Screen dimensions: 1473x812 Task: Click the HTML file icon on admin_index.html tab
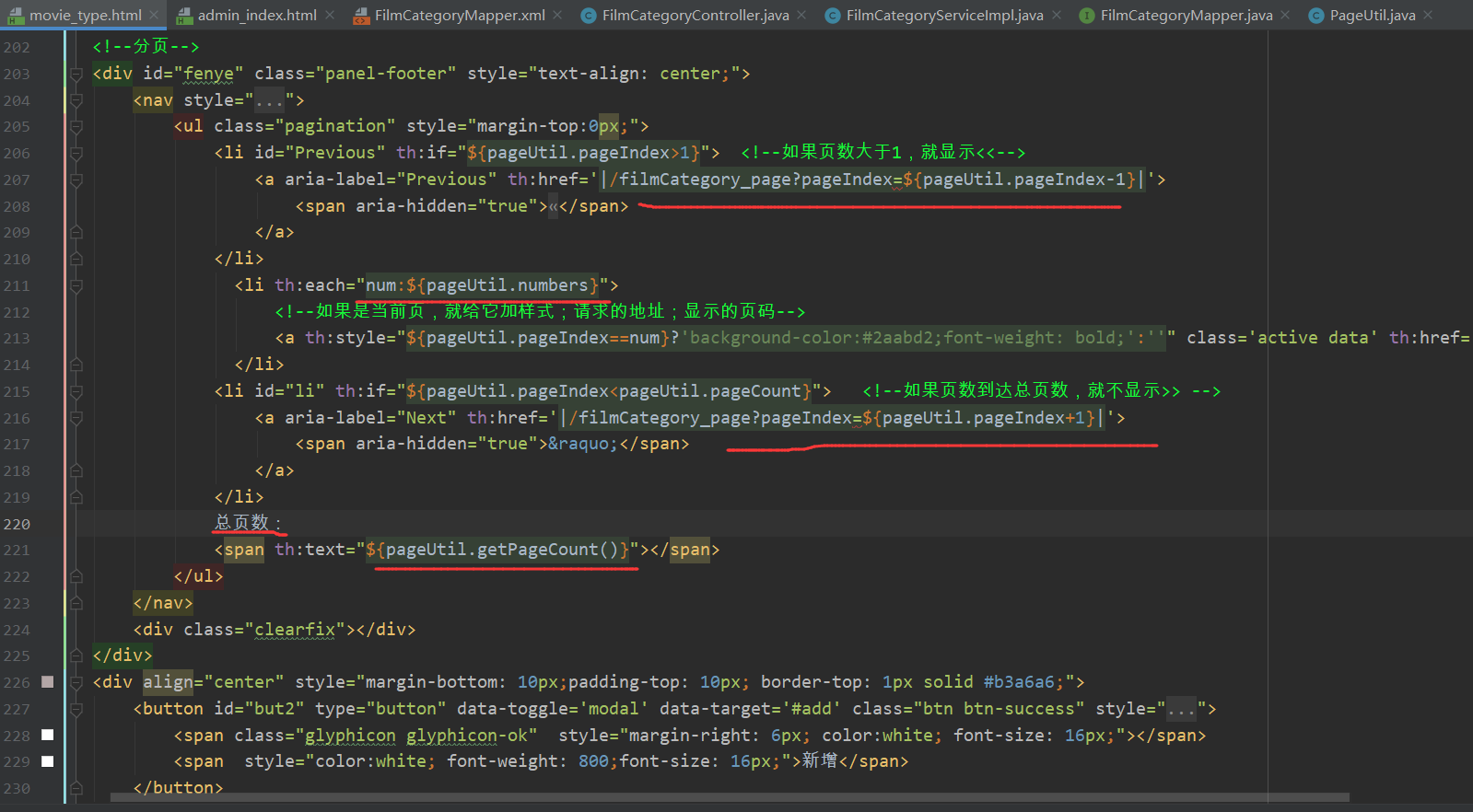click(184, 15)
